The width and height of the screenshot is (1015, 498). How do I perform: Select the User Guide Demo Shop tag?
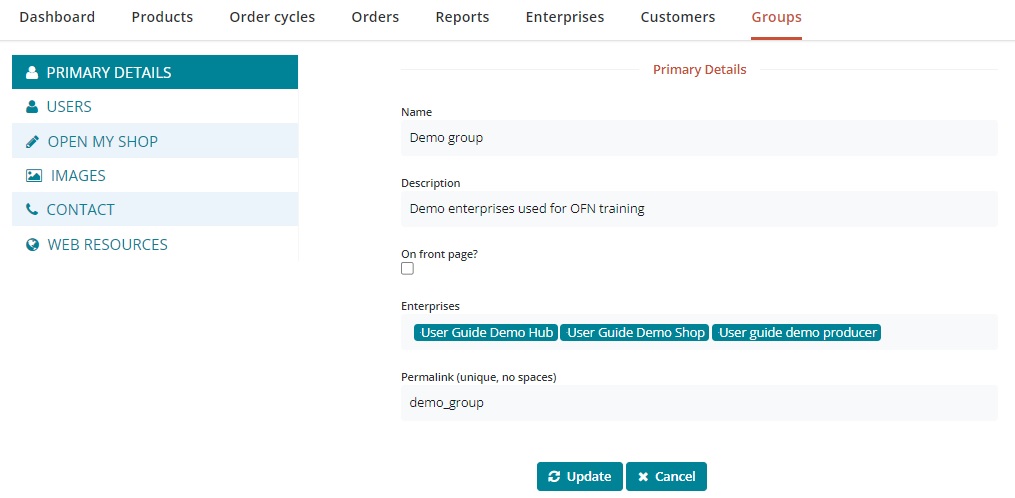[635, 333]
